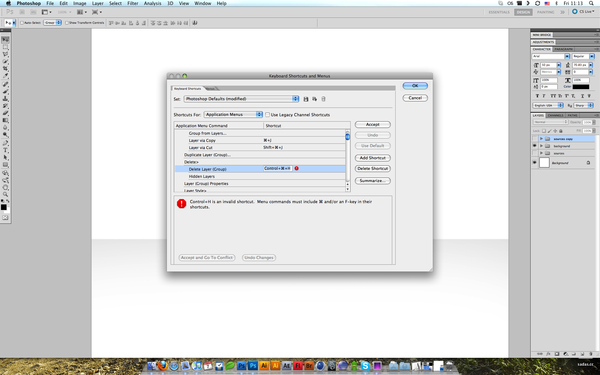600x375 pixels.
Task: Expand the sources copy layer group
Action: point(541,139)
